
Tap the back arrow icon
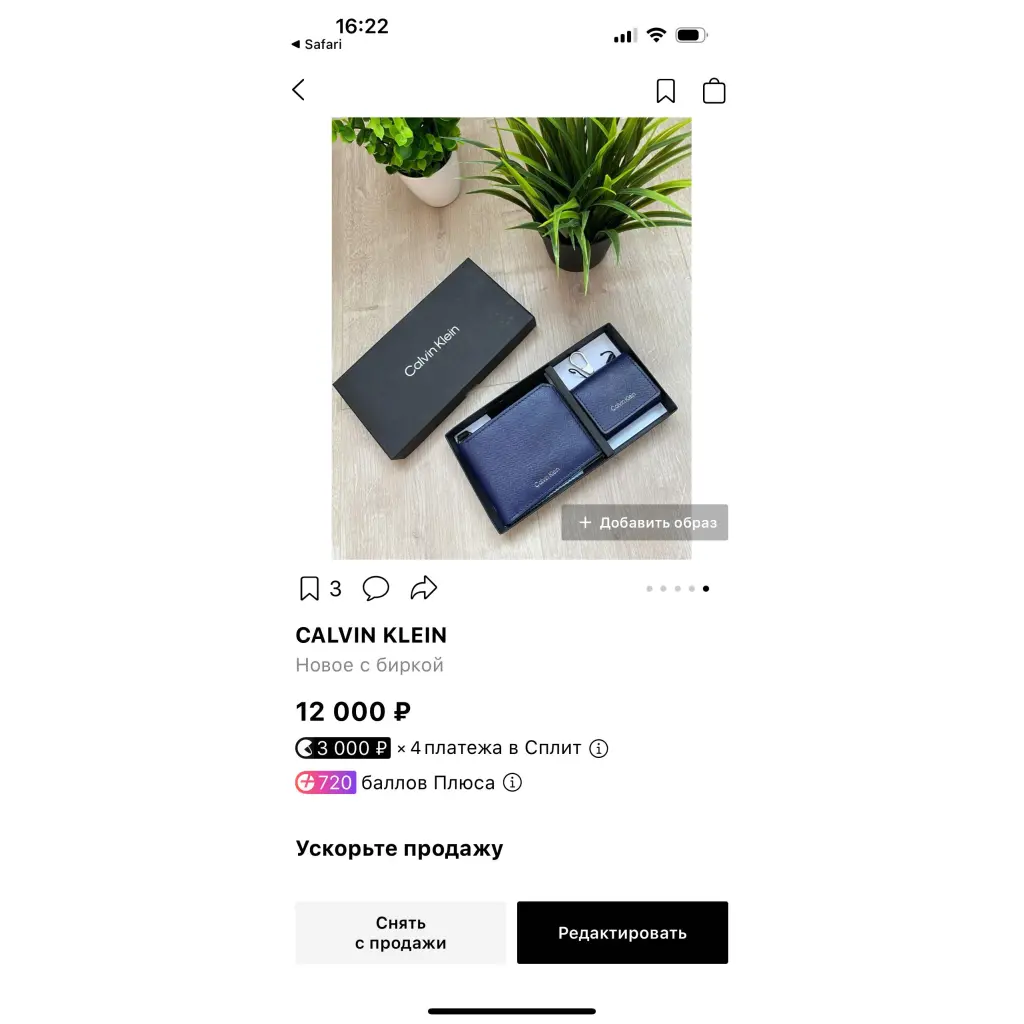point(298,90)
